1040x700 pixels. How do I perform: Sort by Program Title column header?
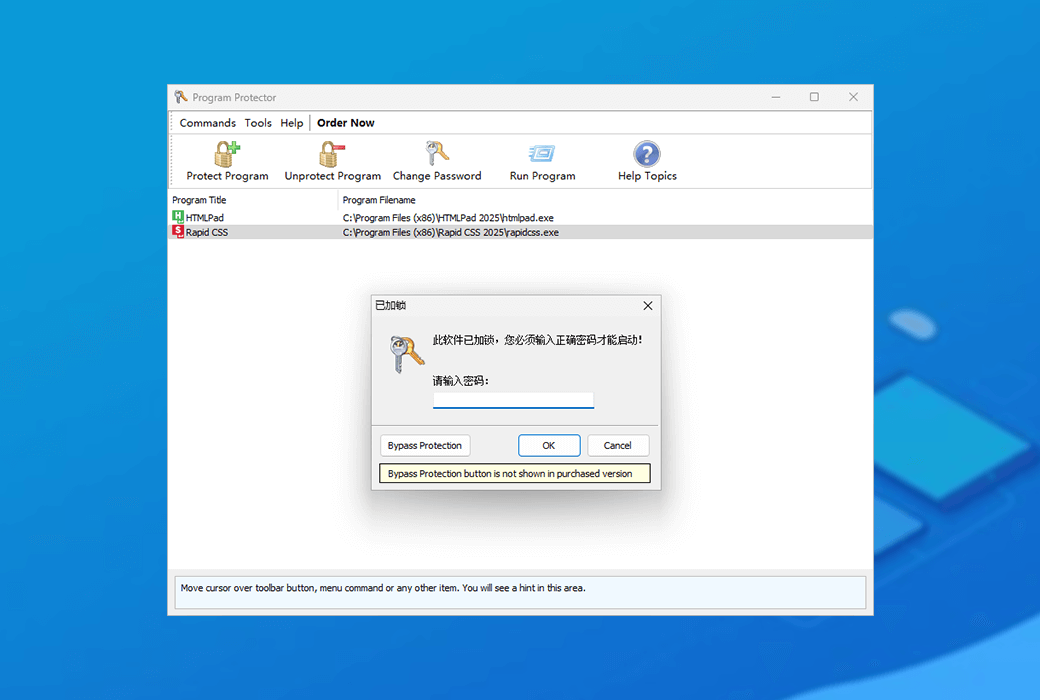(199, 200)
